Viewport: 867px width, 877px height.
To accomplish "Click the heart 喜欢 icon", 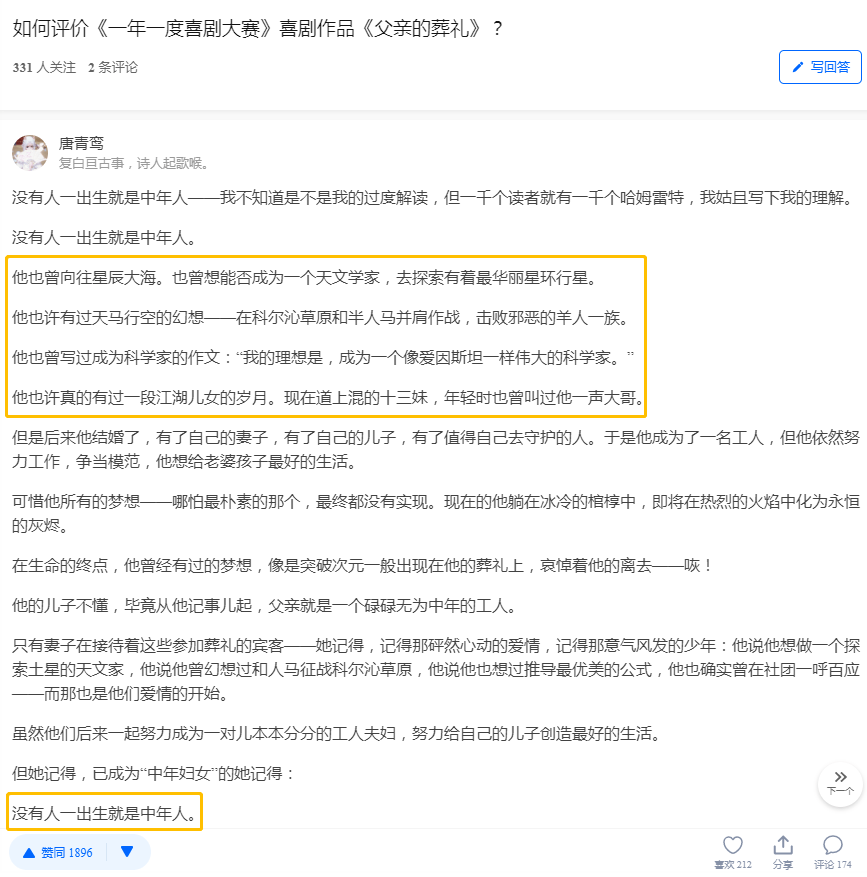I will pyautogui.click(x=733, y=845).
